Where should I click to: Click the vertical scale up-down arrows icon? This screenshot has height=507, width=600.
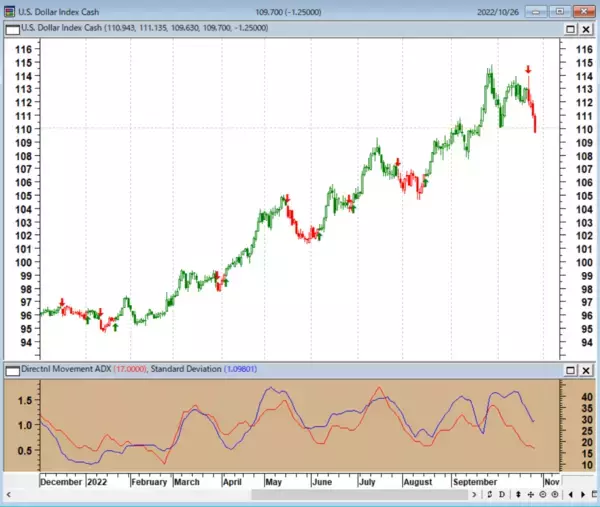[515, 493]
